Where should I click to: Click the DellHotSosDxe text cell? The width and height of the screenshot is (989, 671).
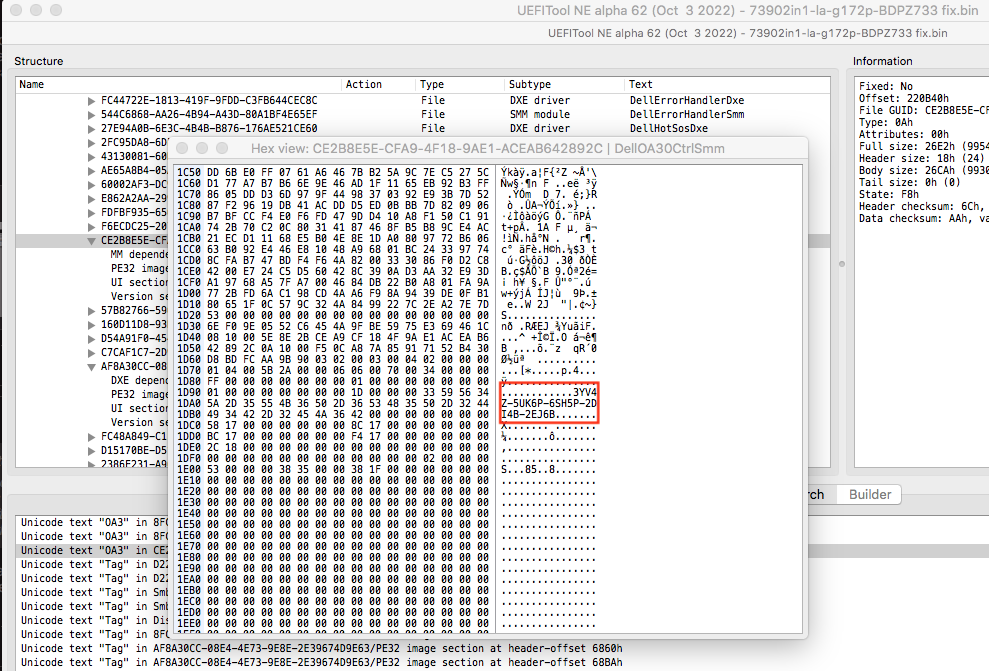[x=669, y=129]
